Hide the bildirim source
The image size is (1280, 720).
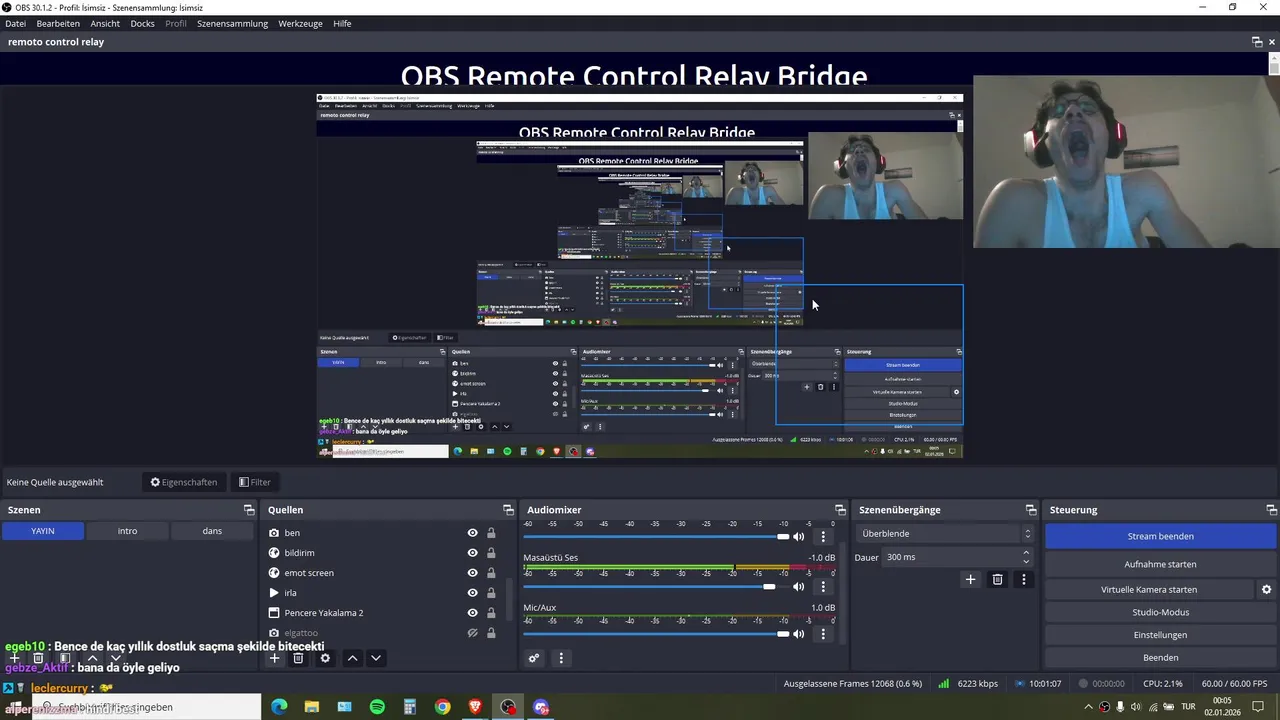coord(472,553)
